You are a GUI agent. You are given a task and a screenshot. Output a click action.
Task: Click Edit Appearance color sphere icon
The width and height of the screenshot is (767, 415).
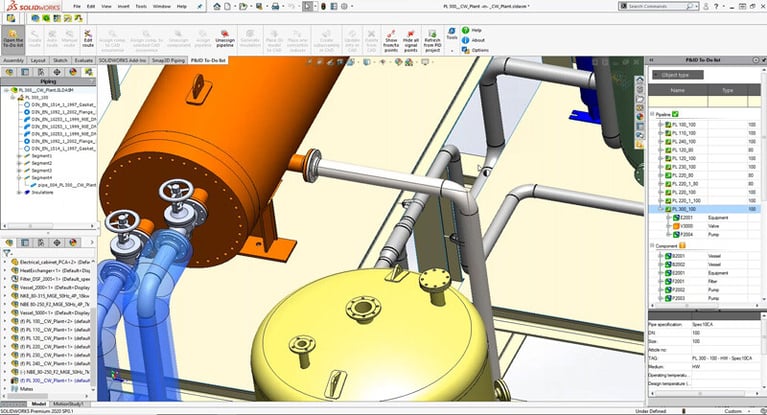tap(398, 62)
